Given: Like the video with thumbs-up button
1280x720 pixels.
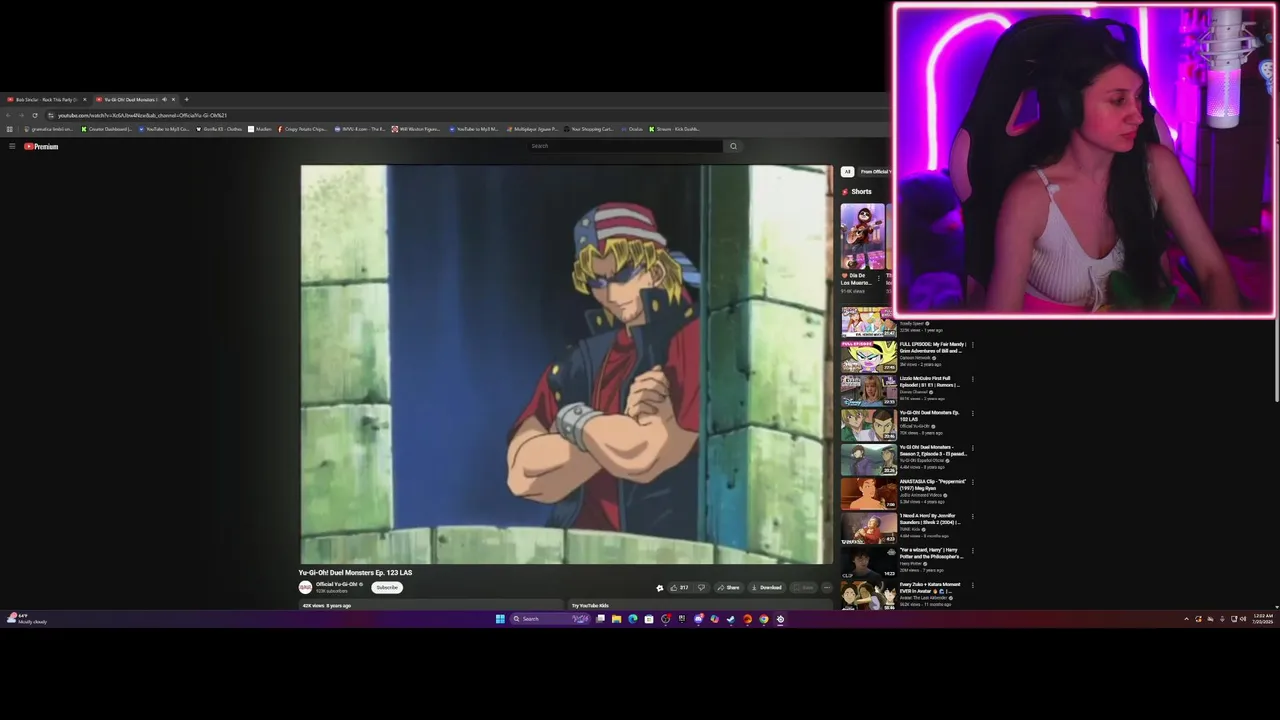Looking at the screenshot, I should (680, 587).
